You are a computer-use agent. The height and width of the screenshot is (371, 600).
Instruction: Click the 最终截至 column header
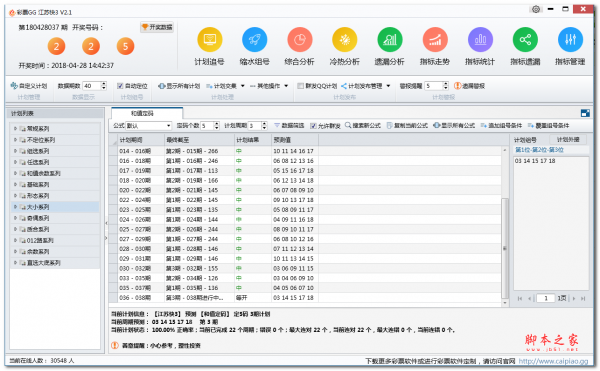click(199, 140)
